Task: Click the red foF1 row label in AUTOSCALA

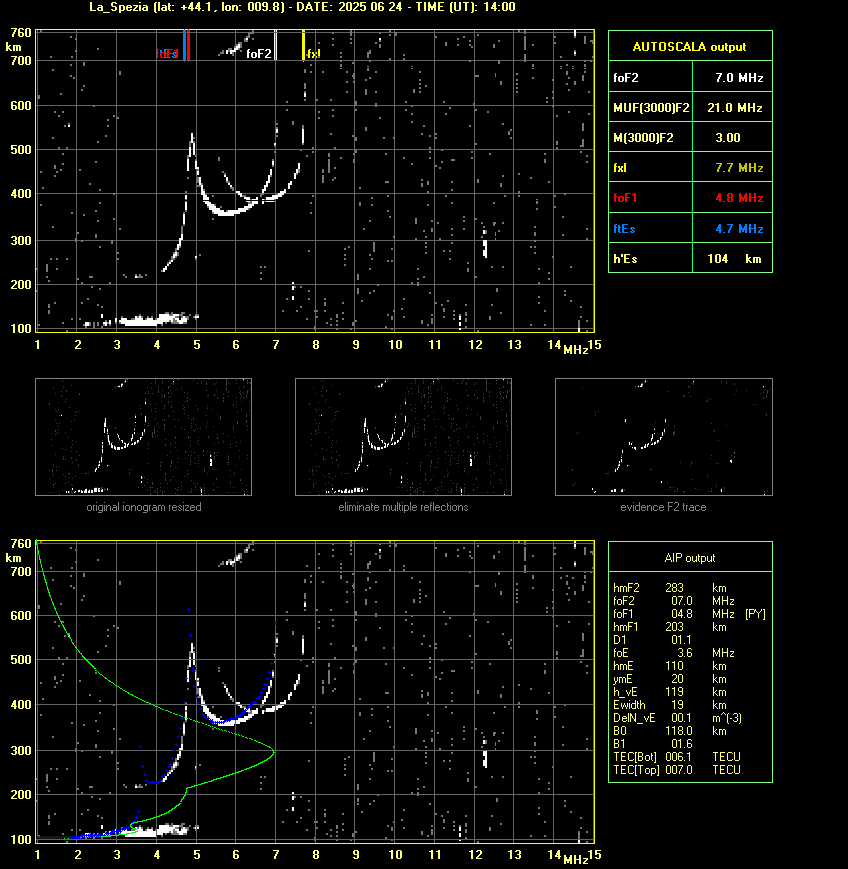Action: [625, 197]
